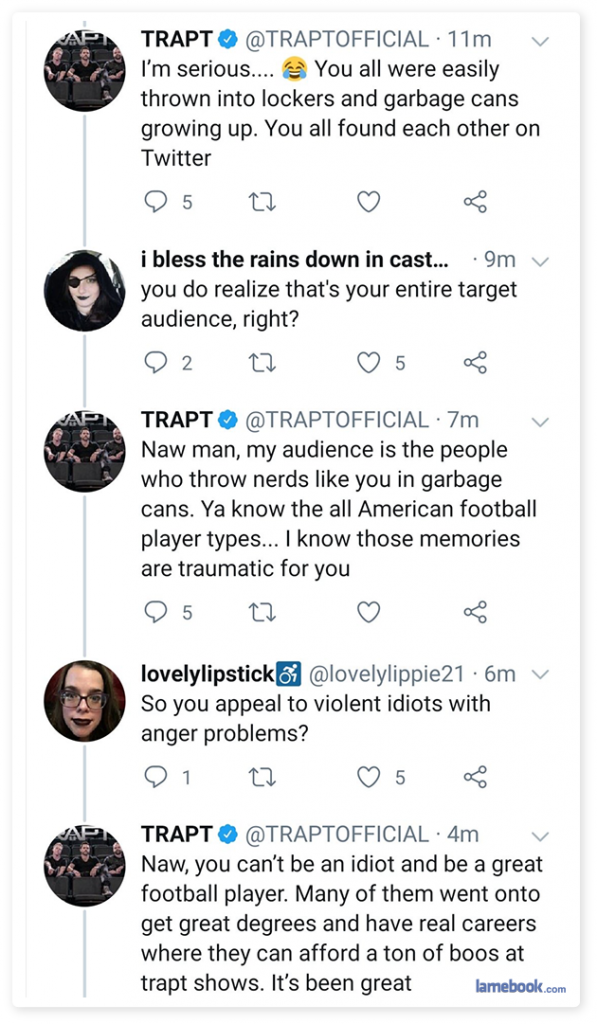Share the first TRAPT tweet
The image size is (597, 1024).
coord(476,202)
